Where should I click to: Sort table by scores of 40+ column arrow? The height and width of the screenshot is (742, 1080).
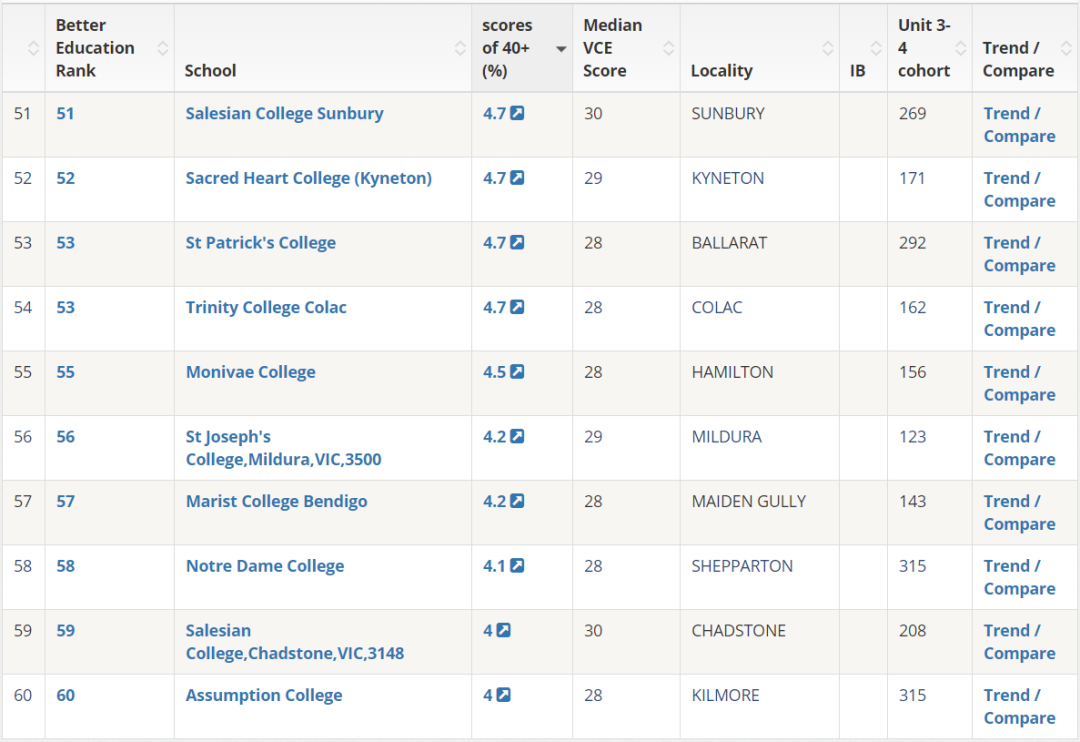click(x=561, y=49)
